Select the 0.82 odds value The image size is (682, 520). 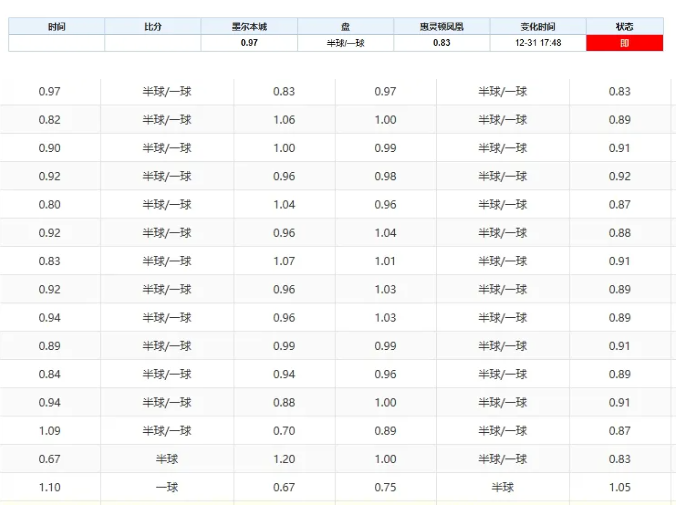[x=49, y=120]
